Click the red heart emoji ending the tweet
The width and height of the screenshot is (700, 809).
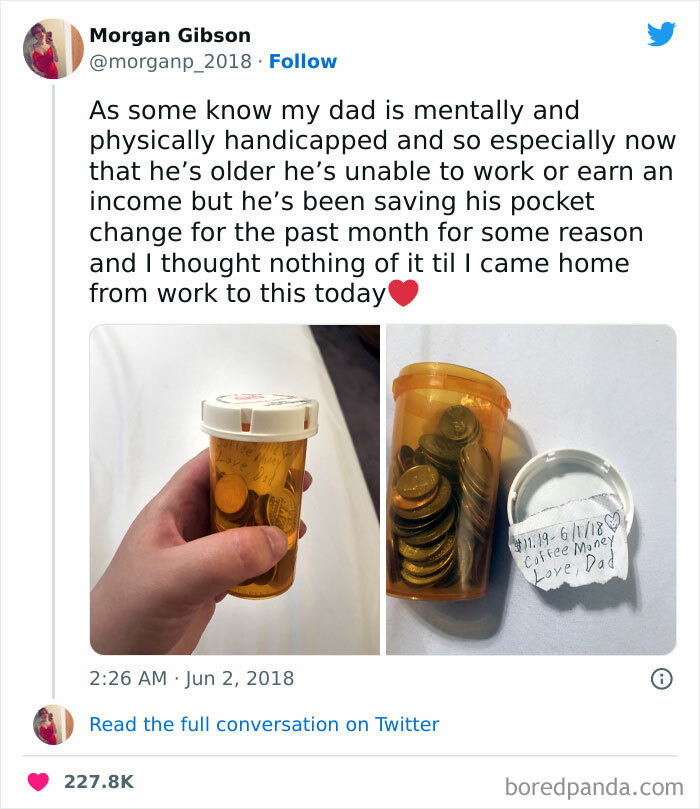click(x=403, y=293)
